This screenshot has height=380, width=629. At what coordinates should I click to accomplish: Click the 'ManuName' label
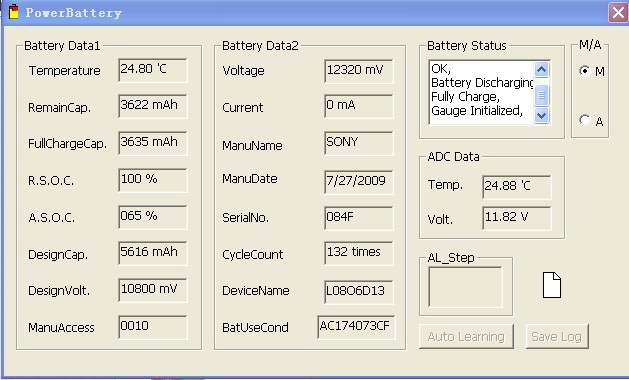[252, 145]
